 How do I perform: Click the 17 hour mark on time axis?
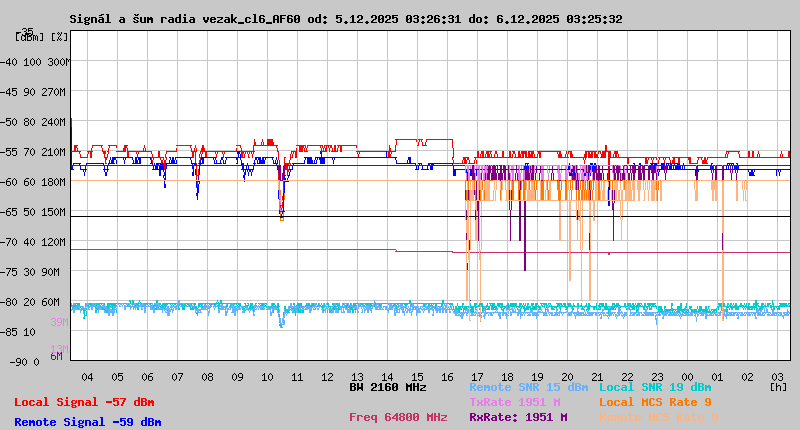pyautogui.click(x=477, y=377)
